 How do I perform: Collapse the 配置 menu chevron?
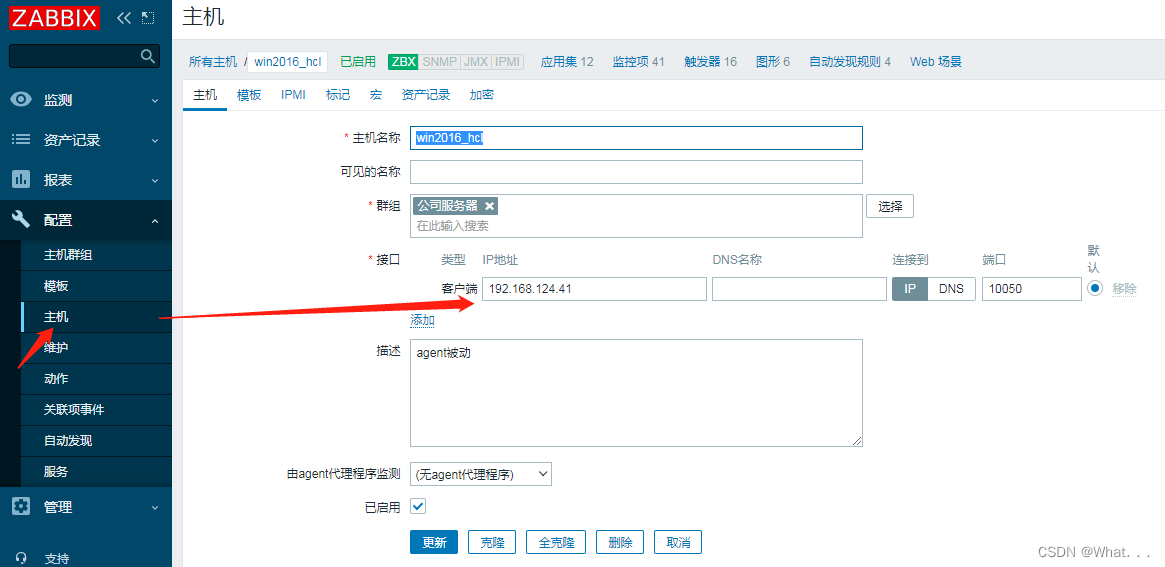(155, 221)
